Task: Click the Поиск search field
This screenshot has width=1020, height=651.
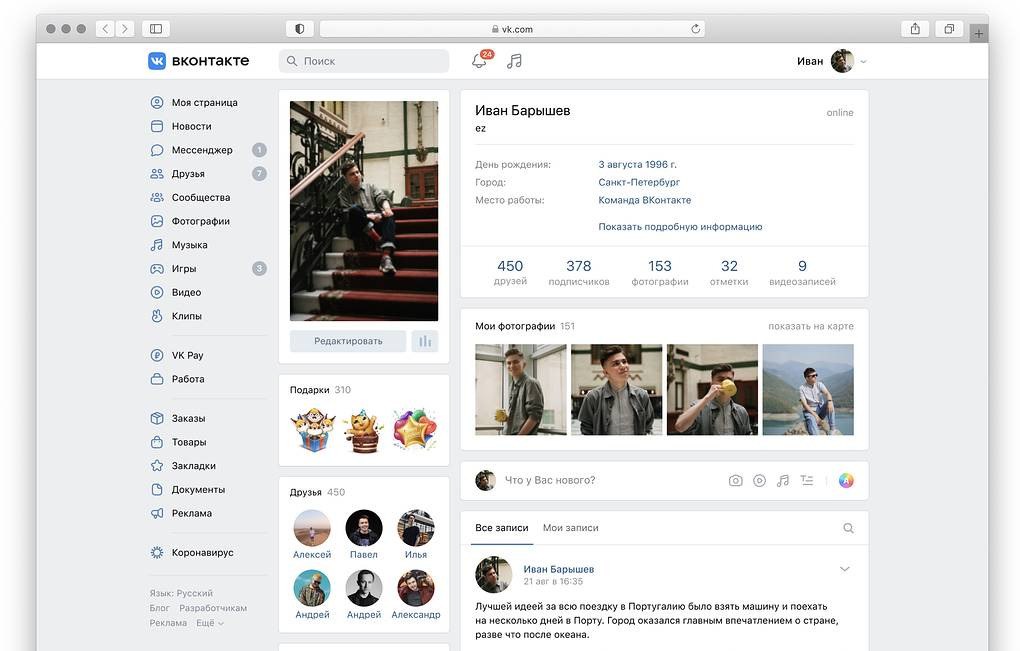Action: (364, 61)
